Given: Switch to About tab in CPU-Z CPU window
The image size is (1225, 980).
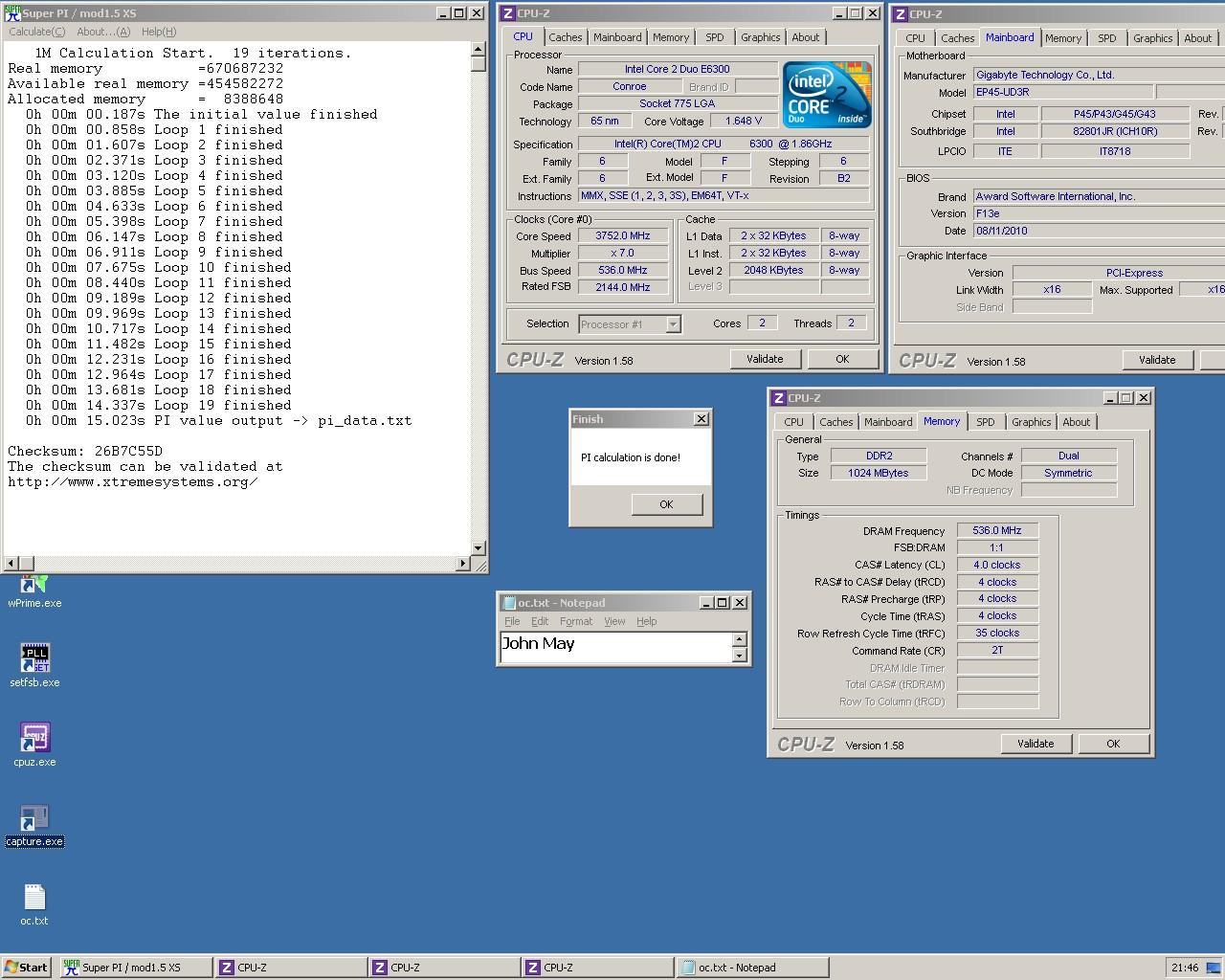Looking at the screenshot, I should click(x=806, y=37).
